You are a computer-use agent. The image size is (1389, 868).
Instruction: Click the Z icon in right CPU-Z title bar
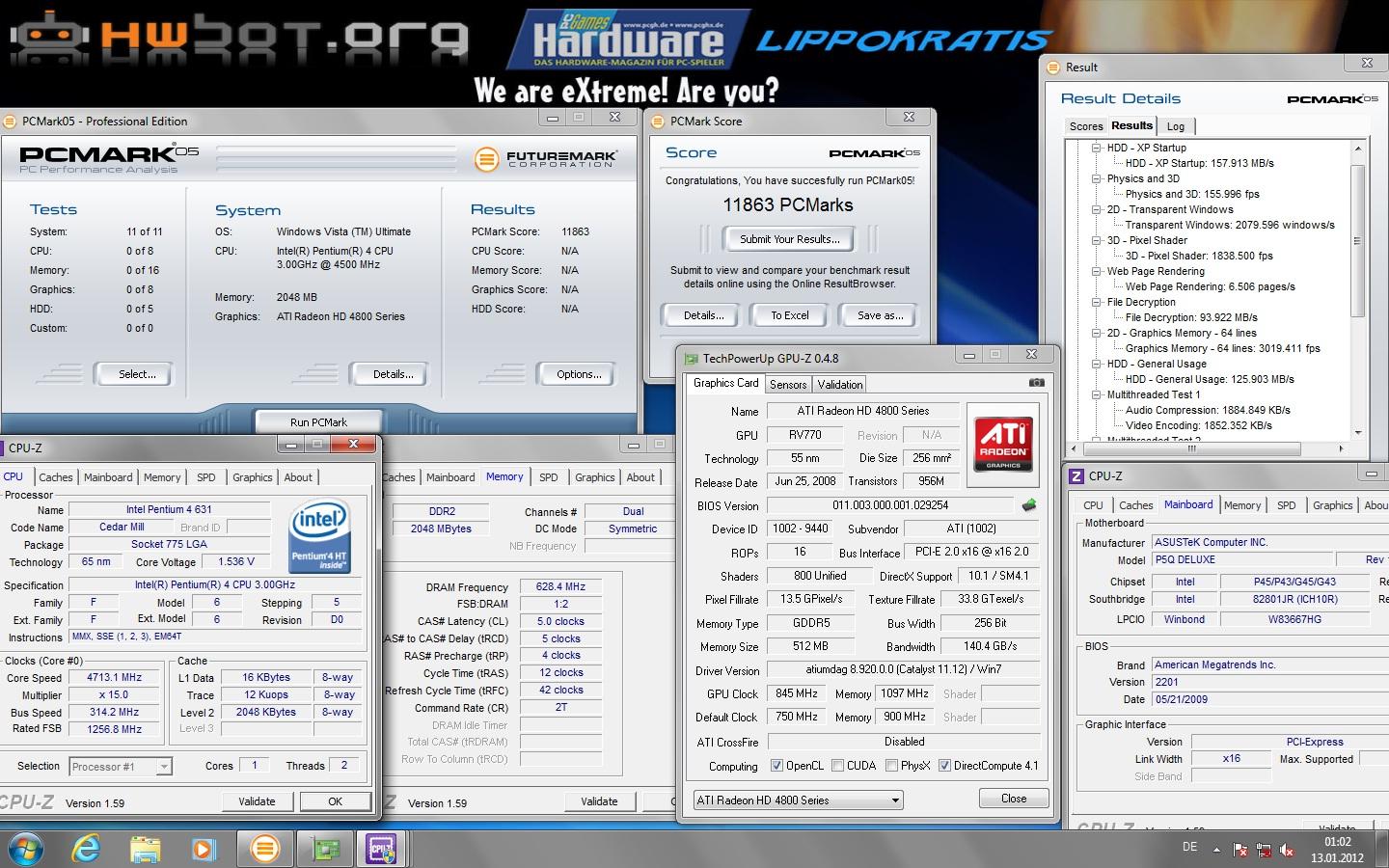point(1076,476)
